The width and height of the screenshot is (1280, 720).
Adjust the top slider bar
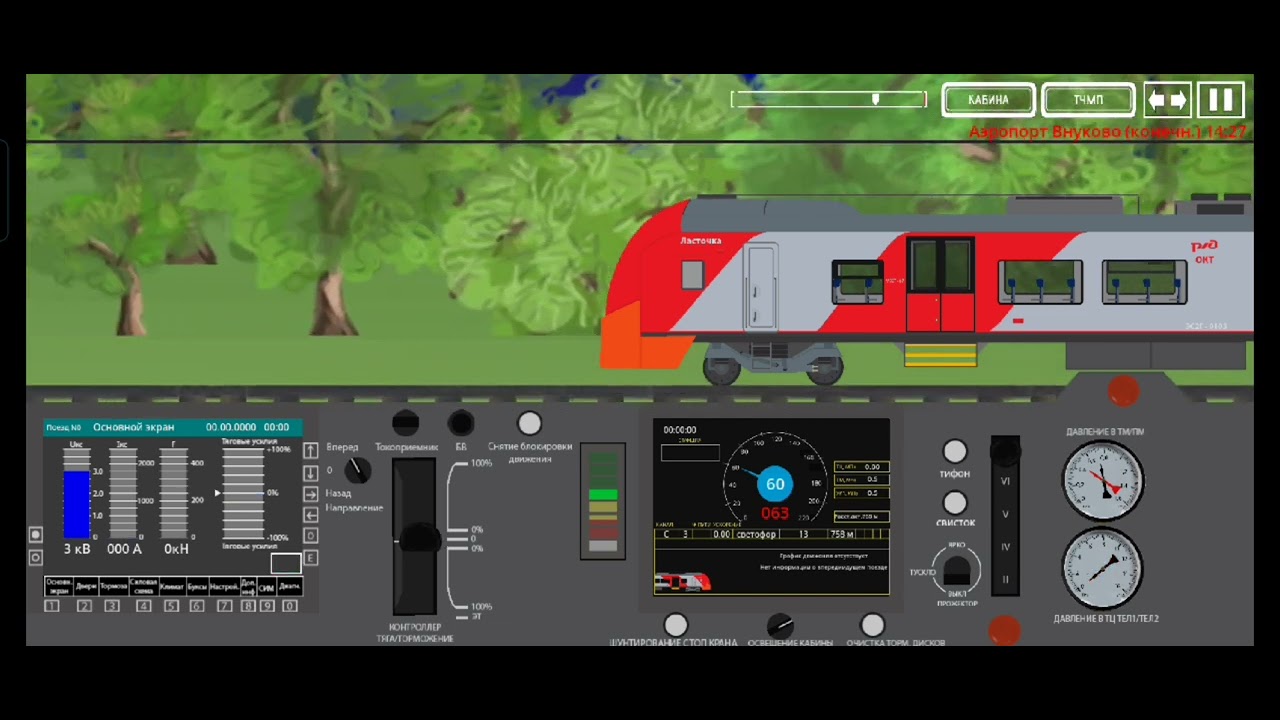(829, 99)
